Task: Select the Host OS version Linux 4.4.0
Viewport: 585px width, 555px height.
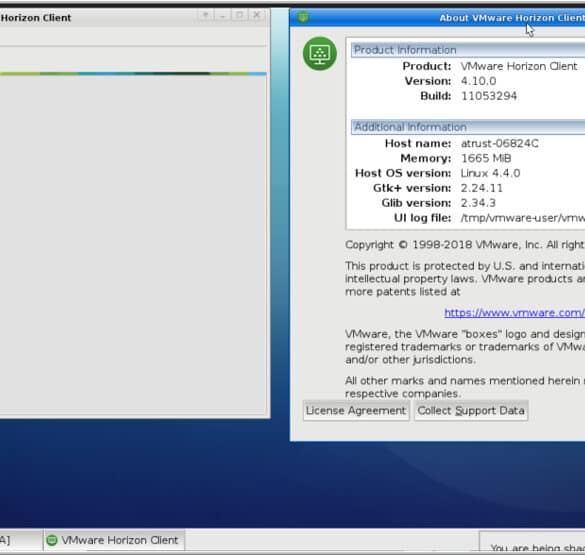Action: 491,173
